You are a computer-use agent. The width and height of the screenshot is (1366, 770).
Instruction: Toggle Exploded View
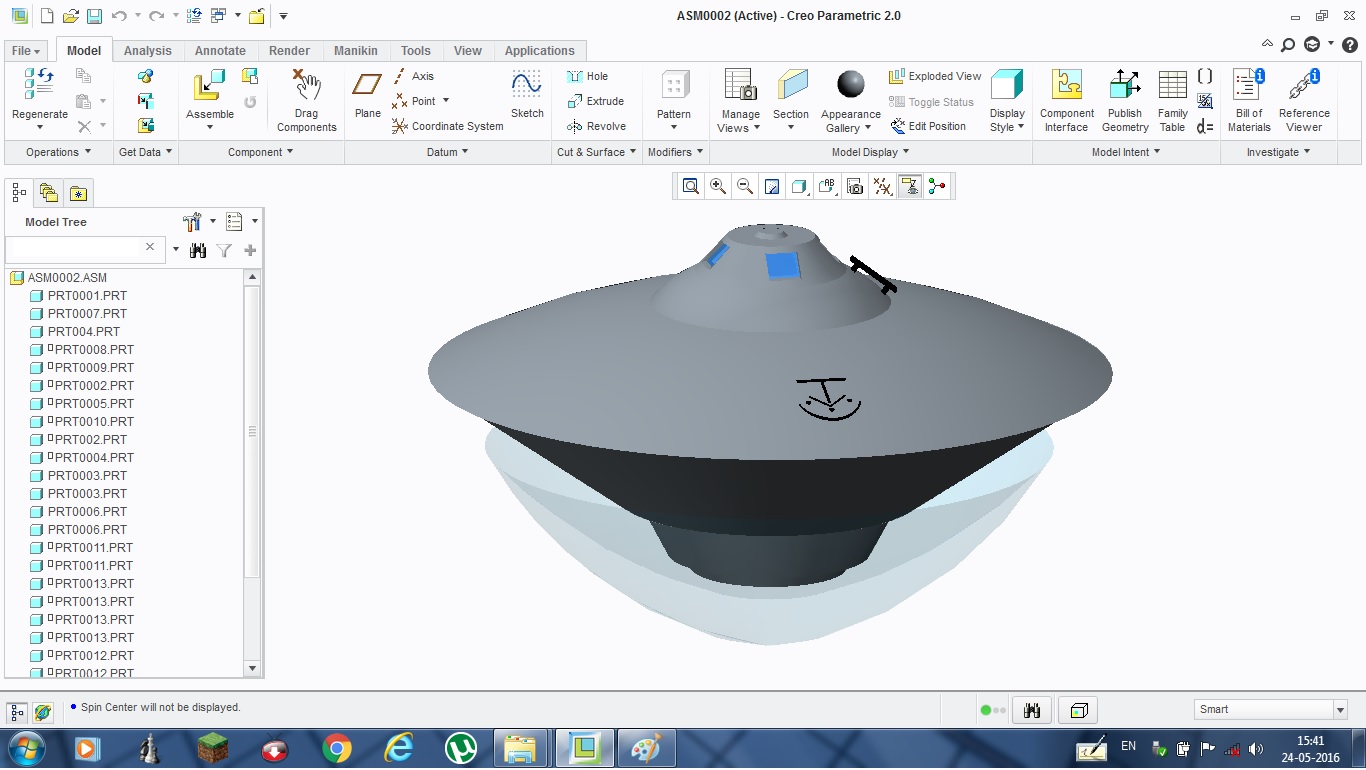(x=935, y=76)
